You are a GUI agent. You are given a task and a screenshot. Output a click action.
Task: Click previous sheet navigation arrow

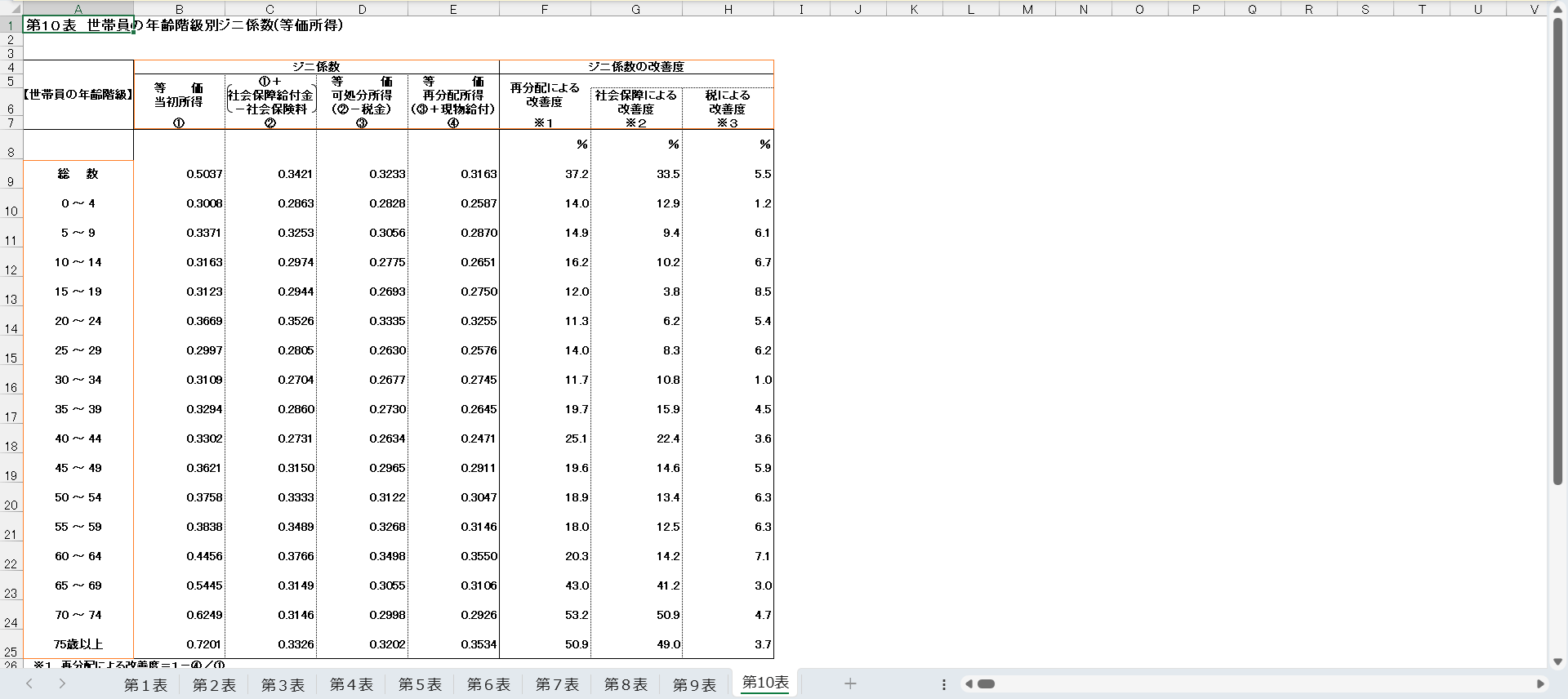pyautogui.click(x=29, y=684)
